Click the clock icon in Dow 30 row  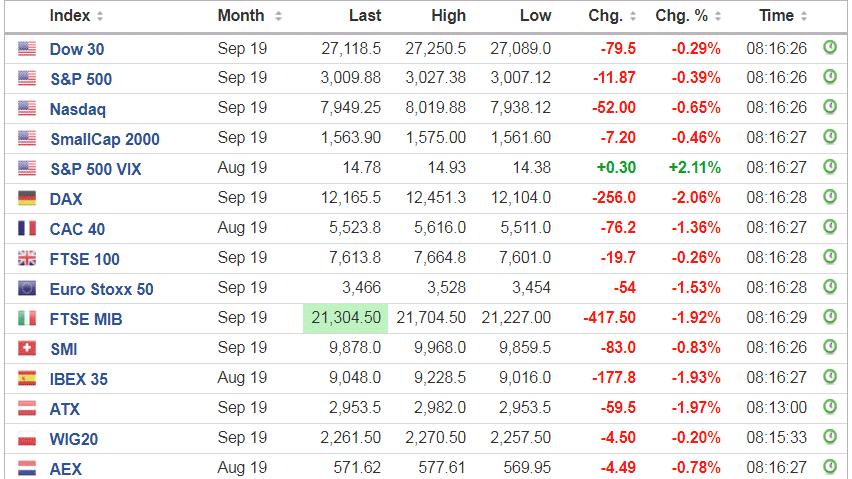(x=829, y=48)
